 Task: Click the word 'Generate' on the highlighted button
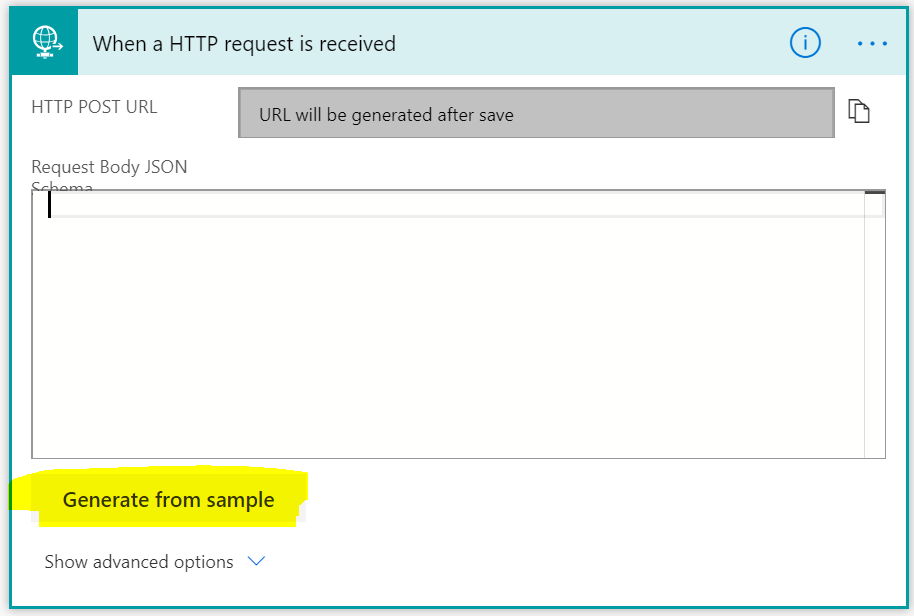tap(106, 500)
